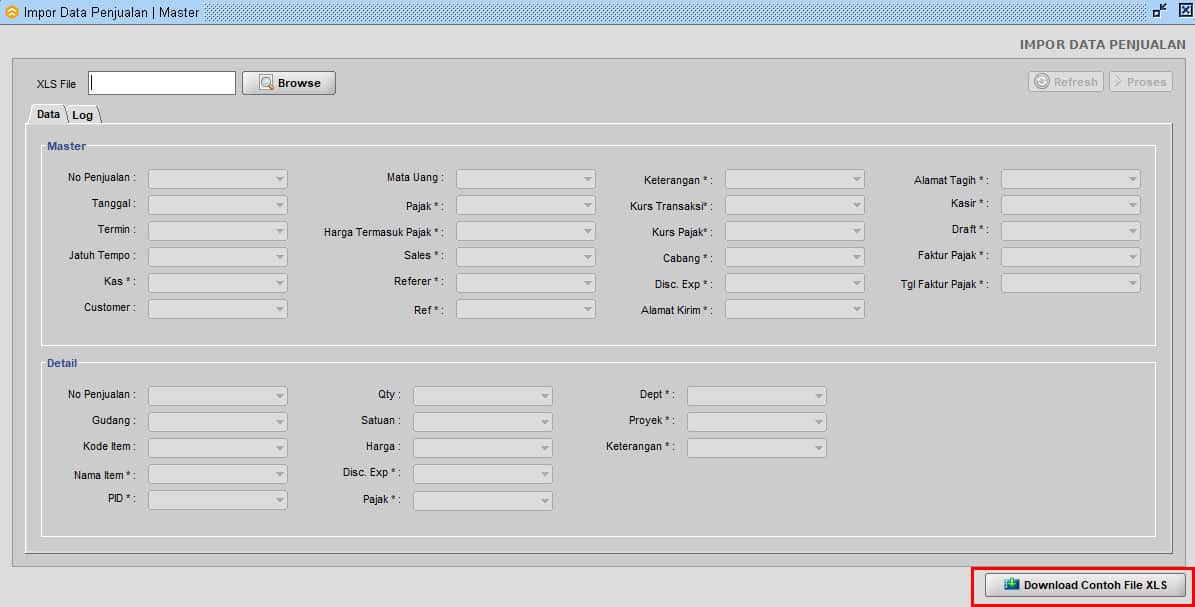Open the Mata Uang dropdown
1195x607 pixels.
[x=526, y=179]
